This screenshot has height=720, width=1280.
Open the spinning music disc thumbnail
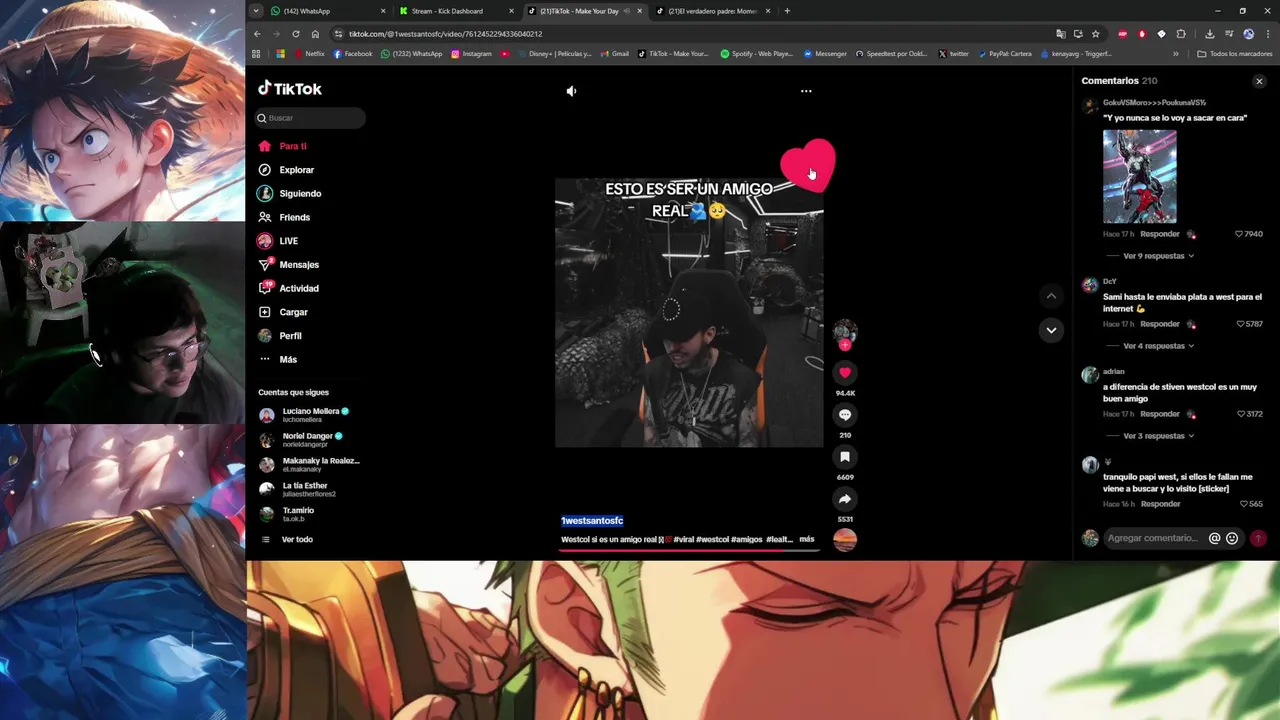coord(845,540)
